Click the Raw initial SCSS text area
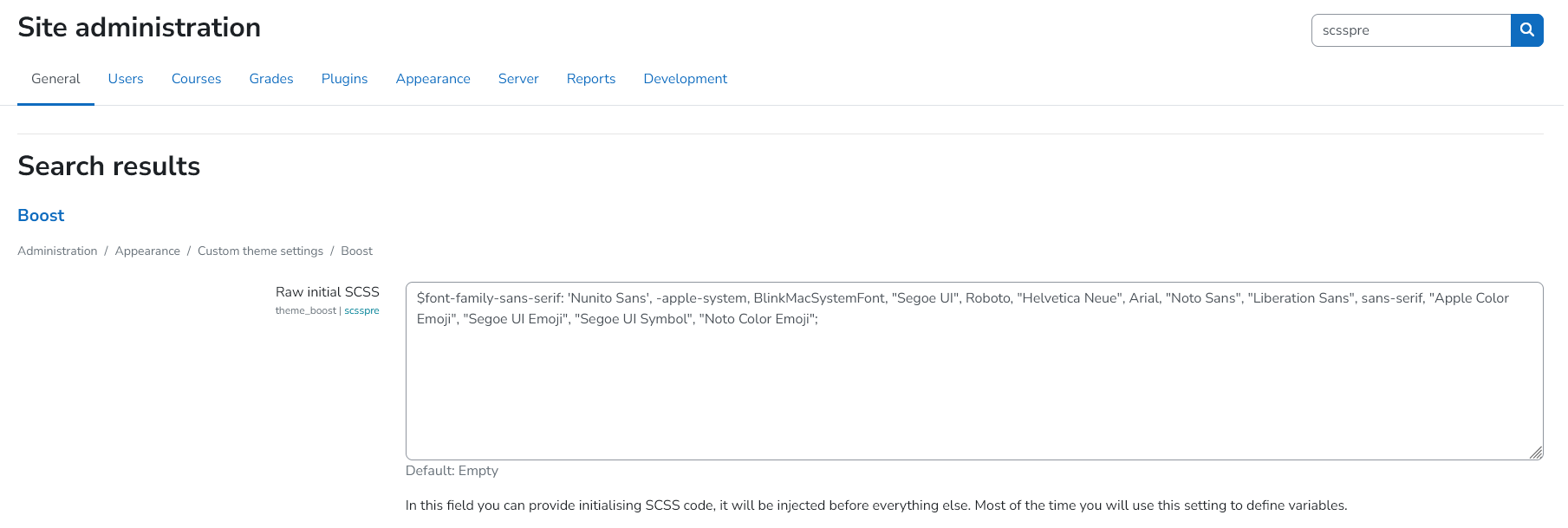This screenshot has height=528, width=1568. (x=974, y=371)
